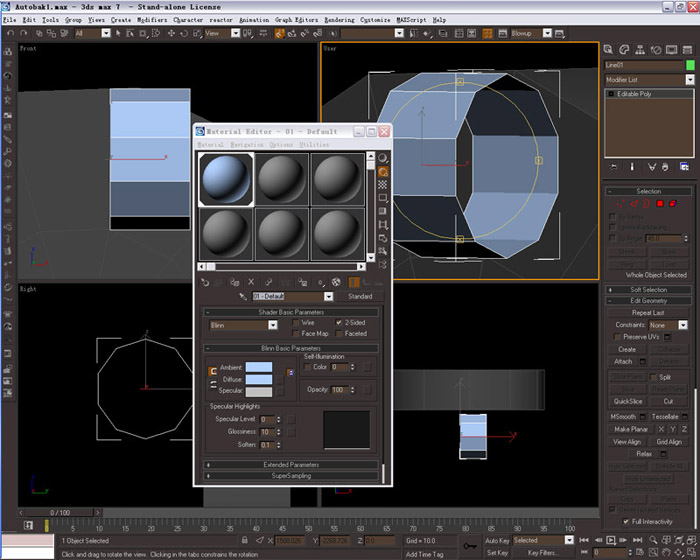The image size is (700, 560).
Task: Click the Ambient color swatch
Action: pos(259,367)
